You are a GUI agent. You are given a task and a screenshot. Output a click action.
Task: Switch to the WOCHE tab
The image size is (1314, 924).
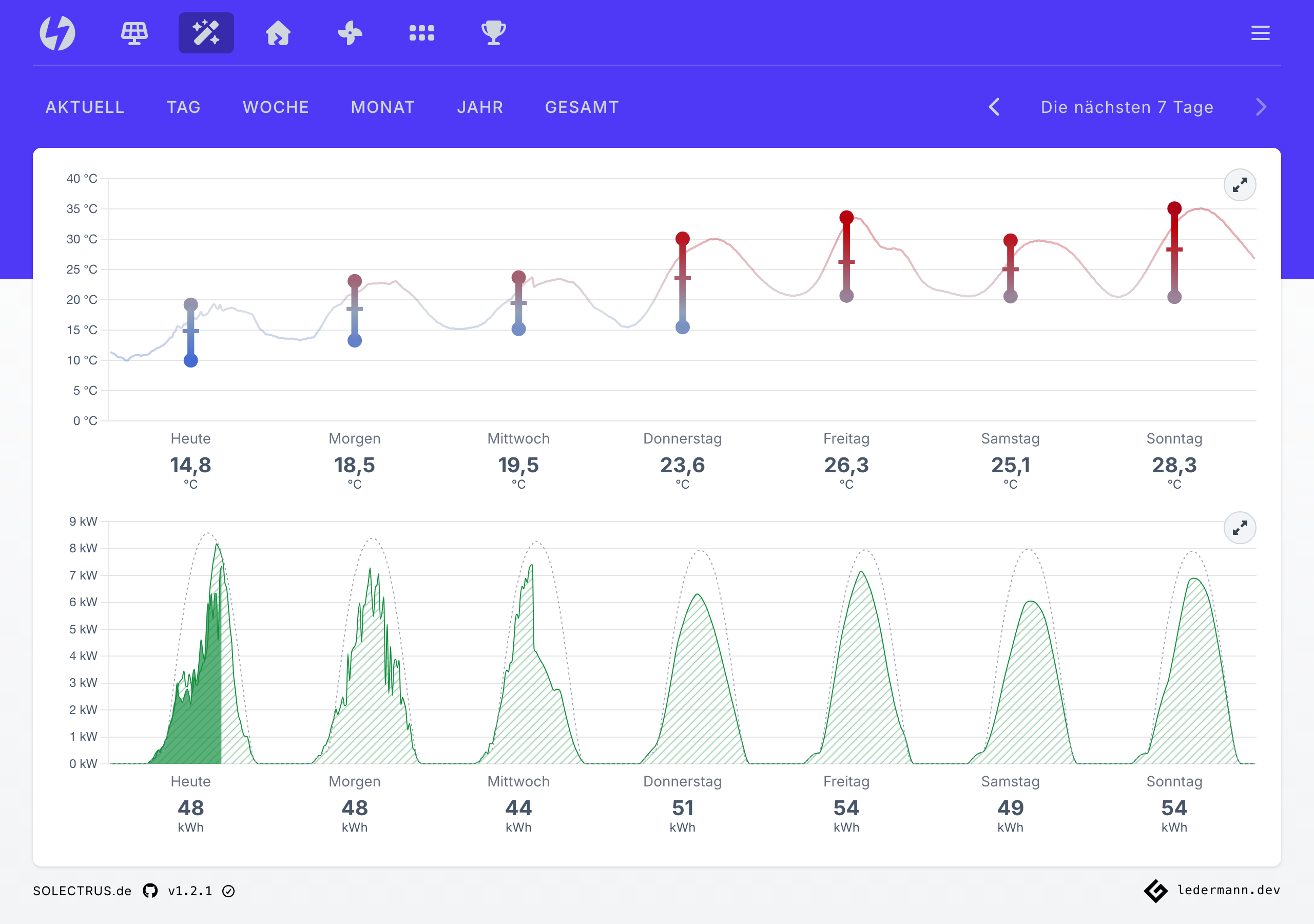point(276,107)
